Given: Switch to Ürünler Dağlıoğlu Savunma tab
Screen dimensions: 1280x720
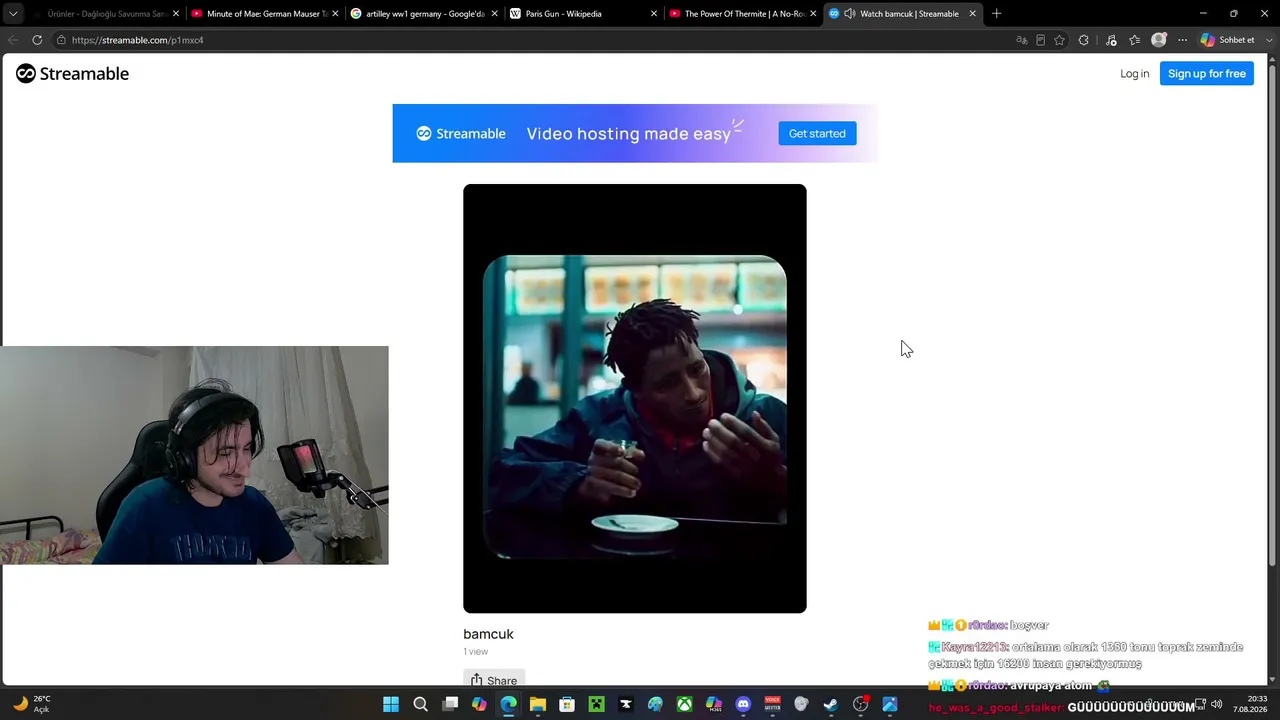Looking at the screenshot, I should (104, 14).
